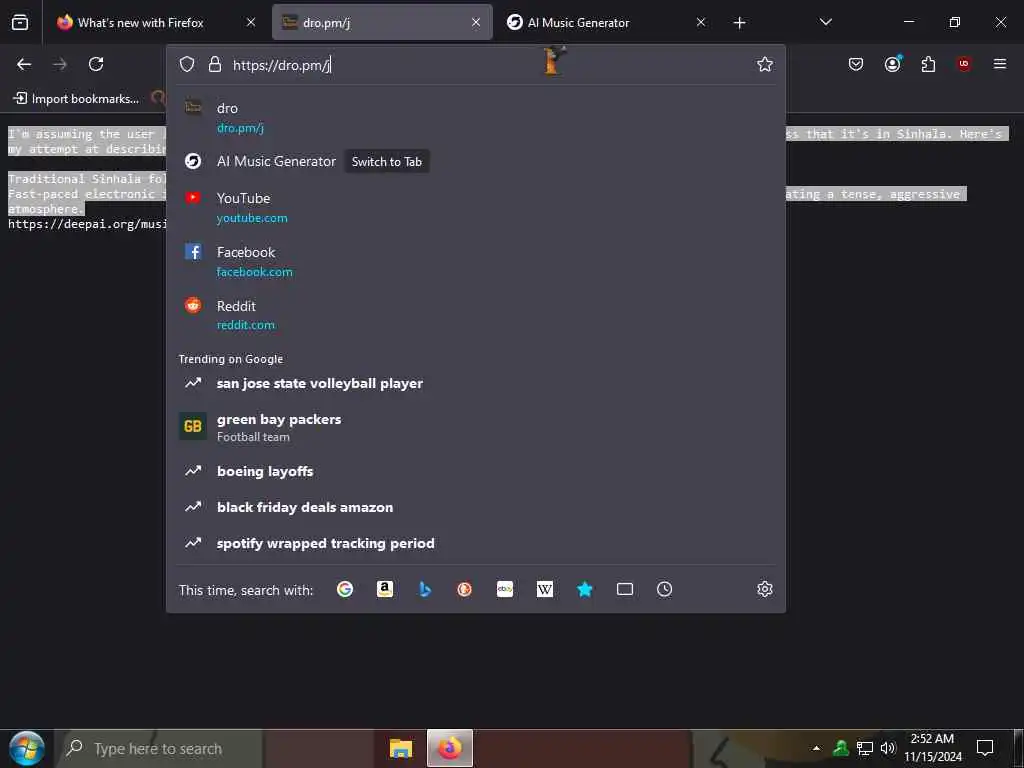Search trending san jose state volleyball player
This screenshot has height=768, width=1024.
pos(475,383)
